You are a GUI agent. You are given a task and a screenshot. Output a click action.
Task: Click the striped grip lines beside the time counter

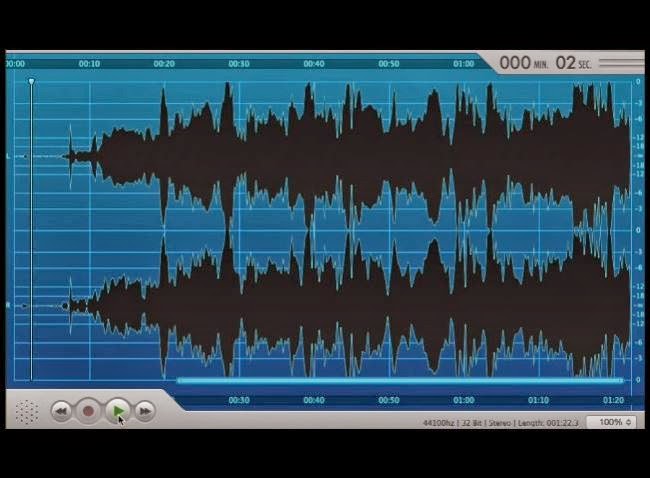(x=621, y=63)
